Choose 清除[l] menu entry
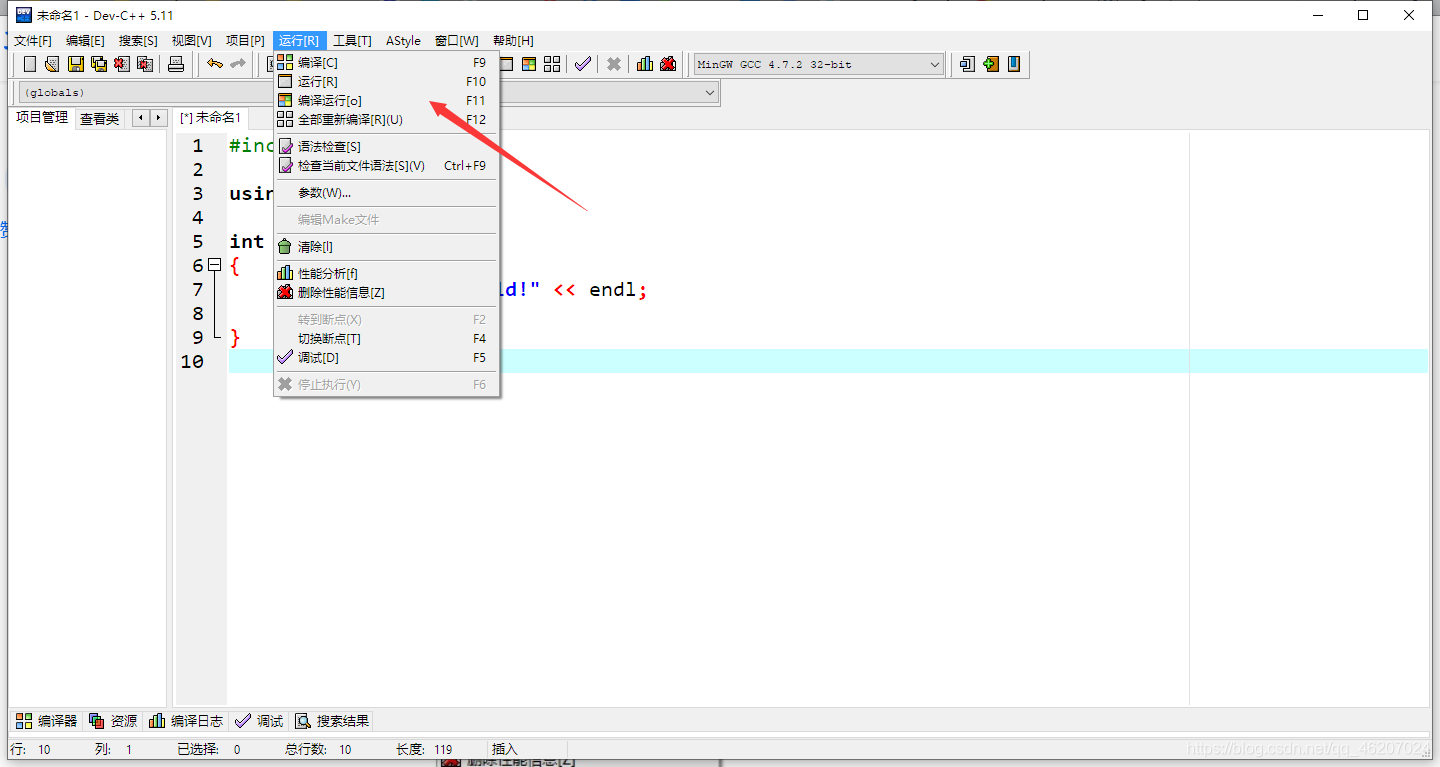1440x767 pixels. tap(386, 246)
